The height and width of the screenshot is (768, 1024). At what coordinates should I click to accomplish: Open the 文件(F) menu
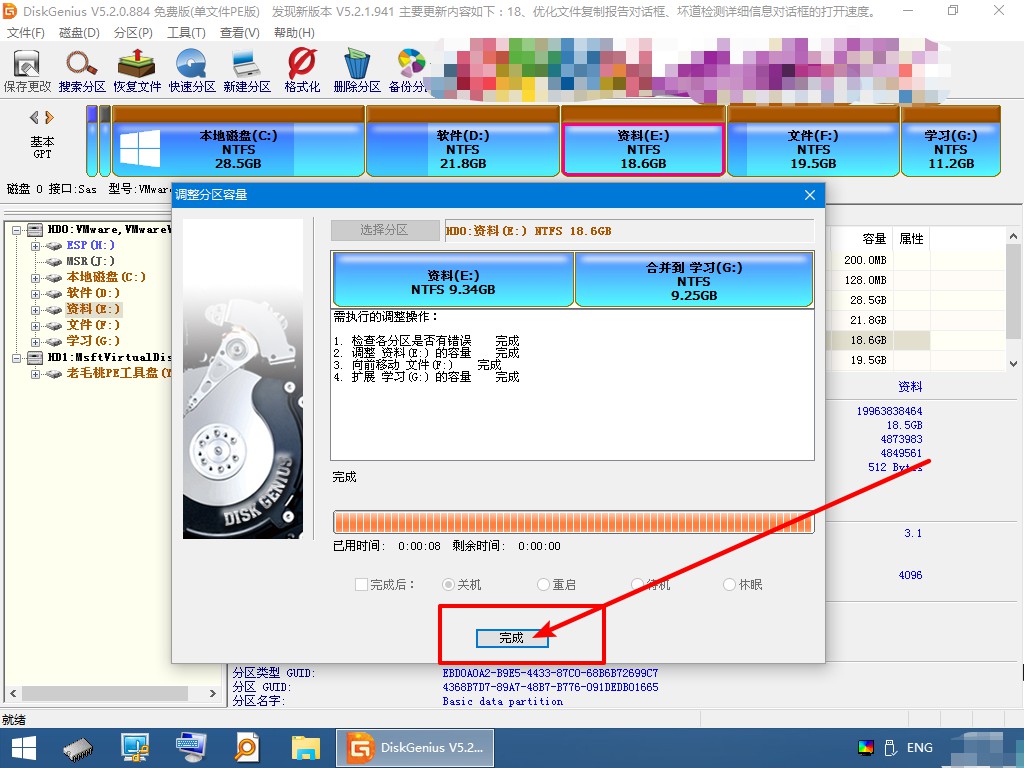click(25, 33)
